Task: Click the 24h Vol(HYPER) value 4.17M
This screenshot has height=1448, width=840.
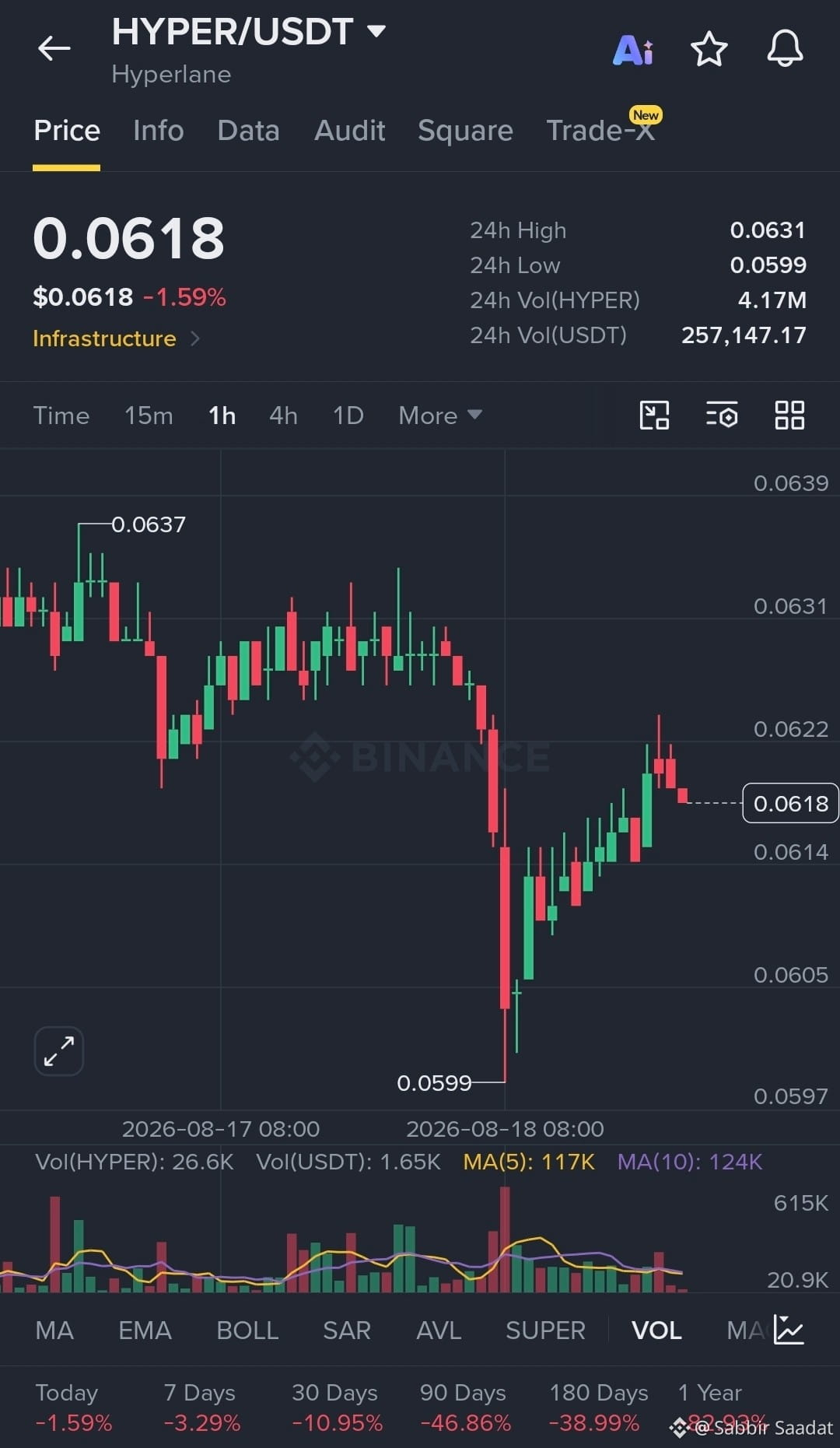Action: click(772, 300)
